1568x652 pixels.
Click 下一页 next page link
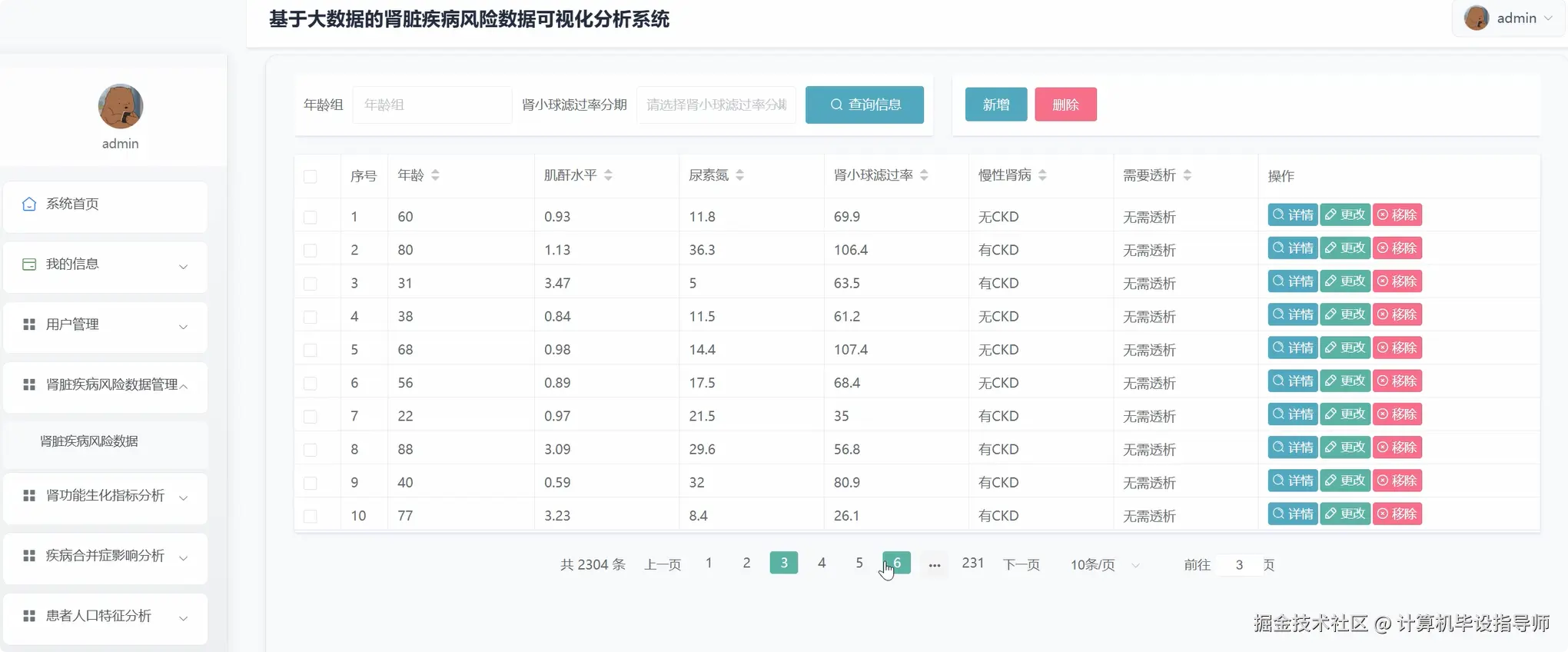[1022, 565]
